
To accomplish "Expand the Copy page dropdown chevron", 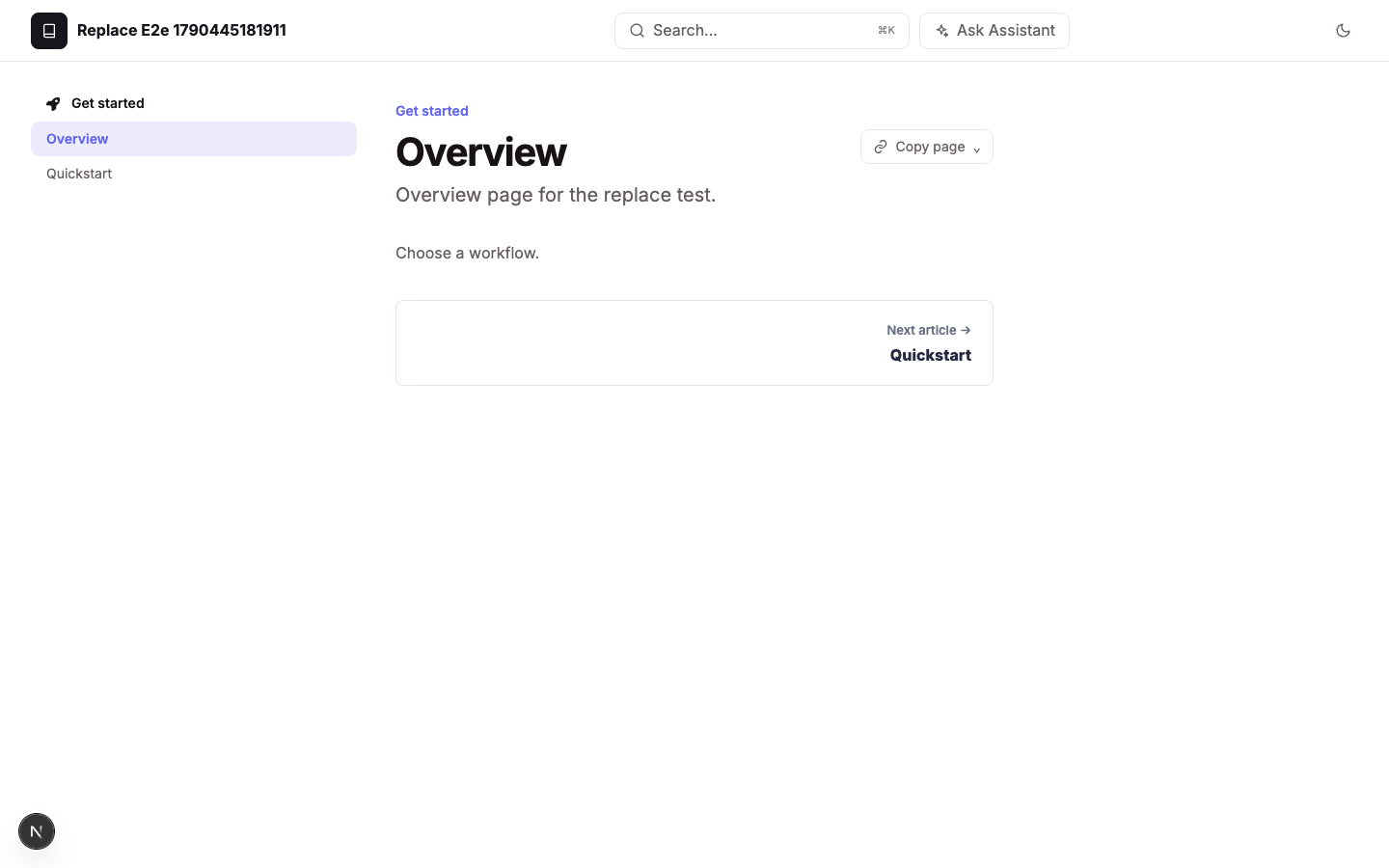I will tap(976, 149).
